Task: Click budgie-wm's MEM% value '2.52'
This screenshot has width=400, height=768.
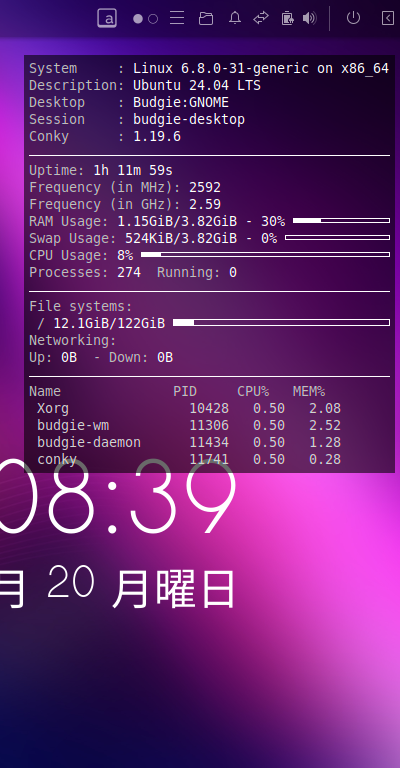Action: coord(325,425)
